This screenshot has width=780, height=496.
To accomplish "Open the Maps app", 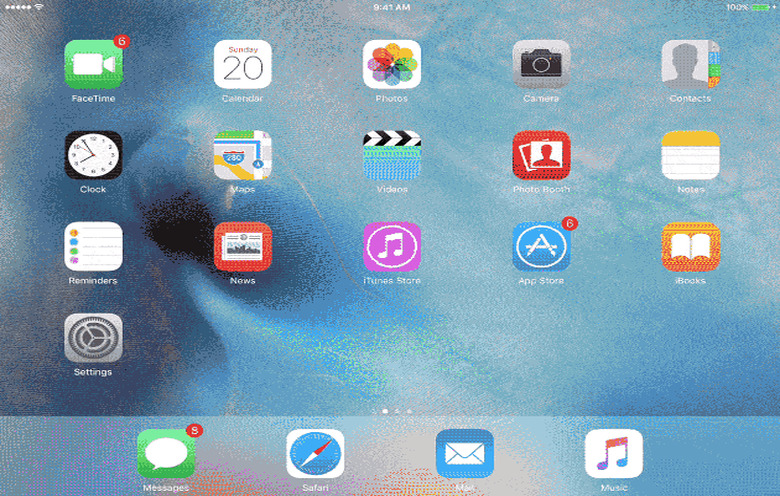I will point(242,155).
